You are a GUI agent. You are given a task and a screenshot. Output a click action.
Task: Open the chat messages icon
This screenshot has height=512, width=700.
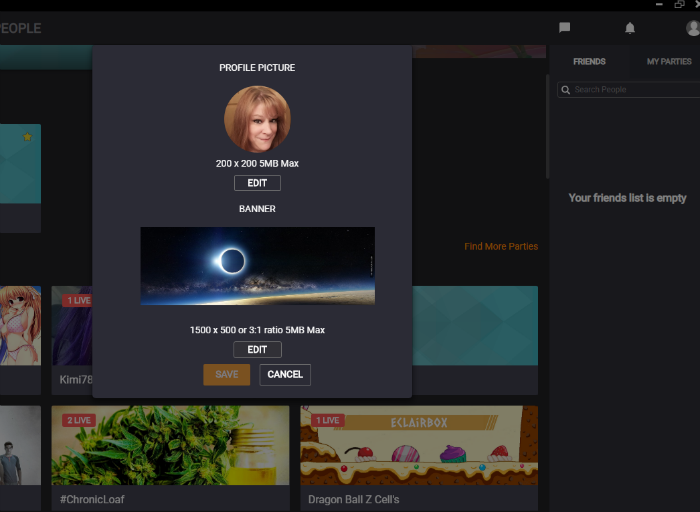pyautogui.click(x=564, y=28)
